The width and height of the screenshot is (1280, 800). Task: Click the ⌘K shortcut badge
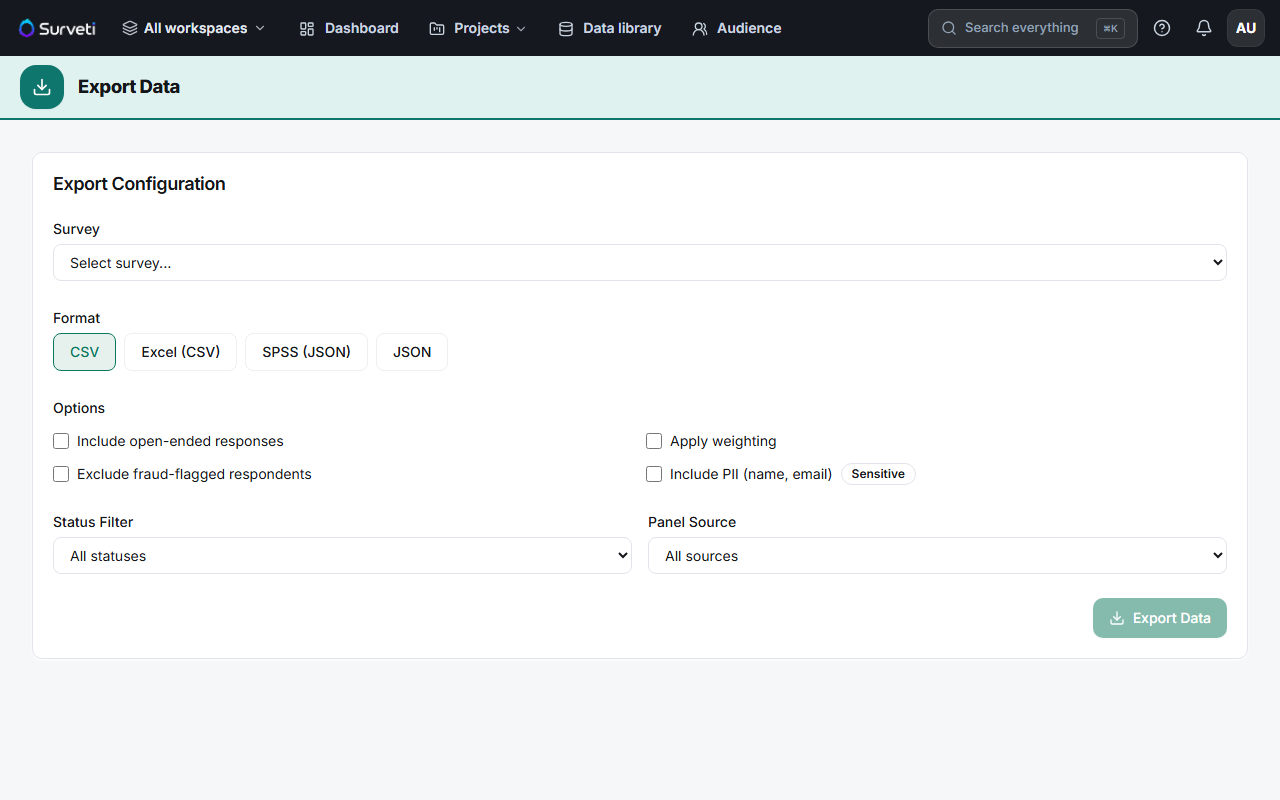[1110, 28]
